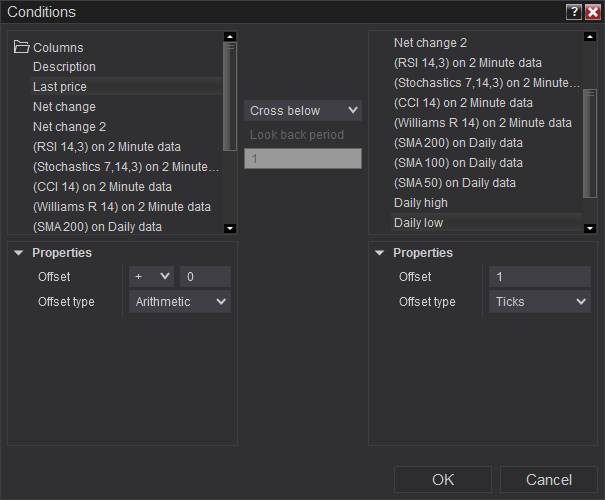
Task: Click the help question mark icon
Action: (573, 12)
